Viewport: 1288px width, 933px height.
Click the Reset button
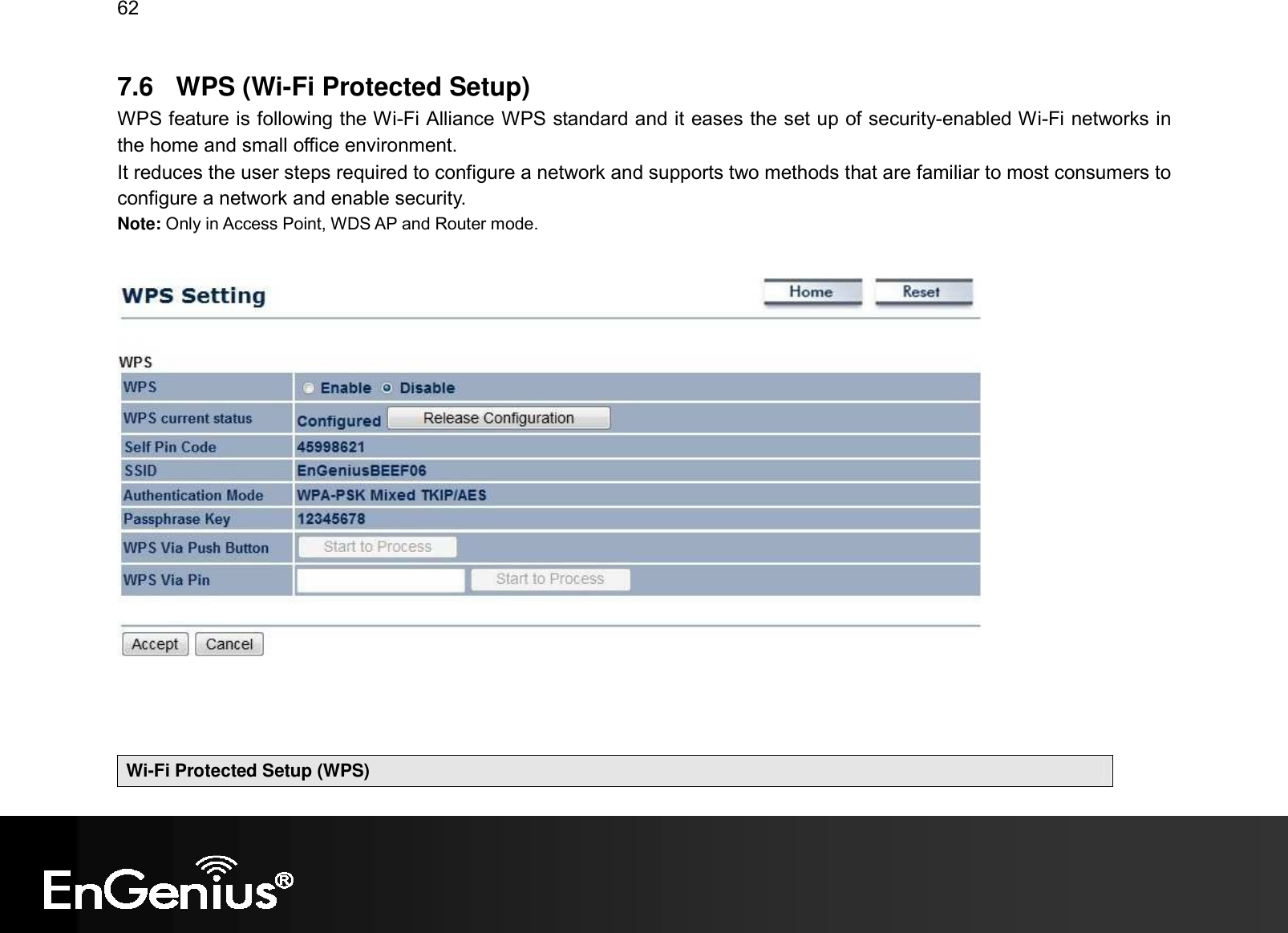pyautogui.click(x=923, y=292)
